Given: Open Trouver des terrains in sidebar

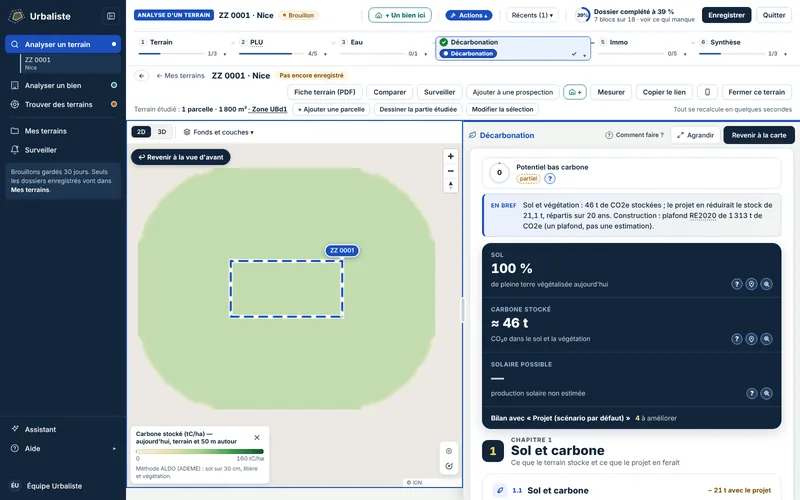Looking at the screenshot, I should coord(63,104).
